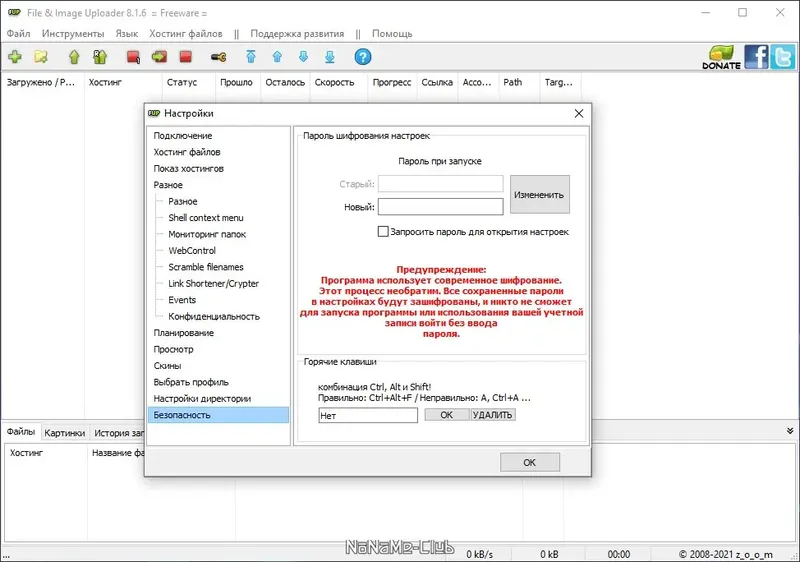This screenshot has width=800, height=562.
Task: Click the Старый password input field
Action: [x=440, y=184]
